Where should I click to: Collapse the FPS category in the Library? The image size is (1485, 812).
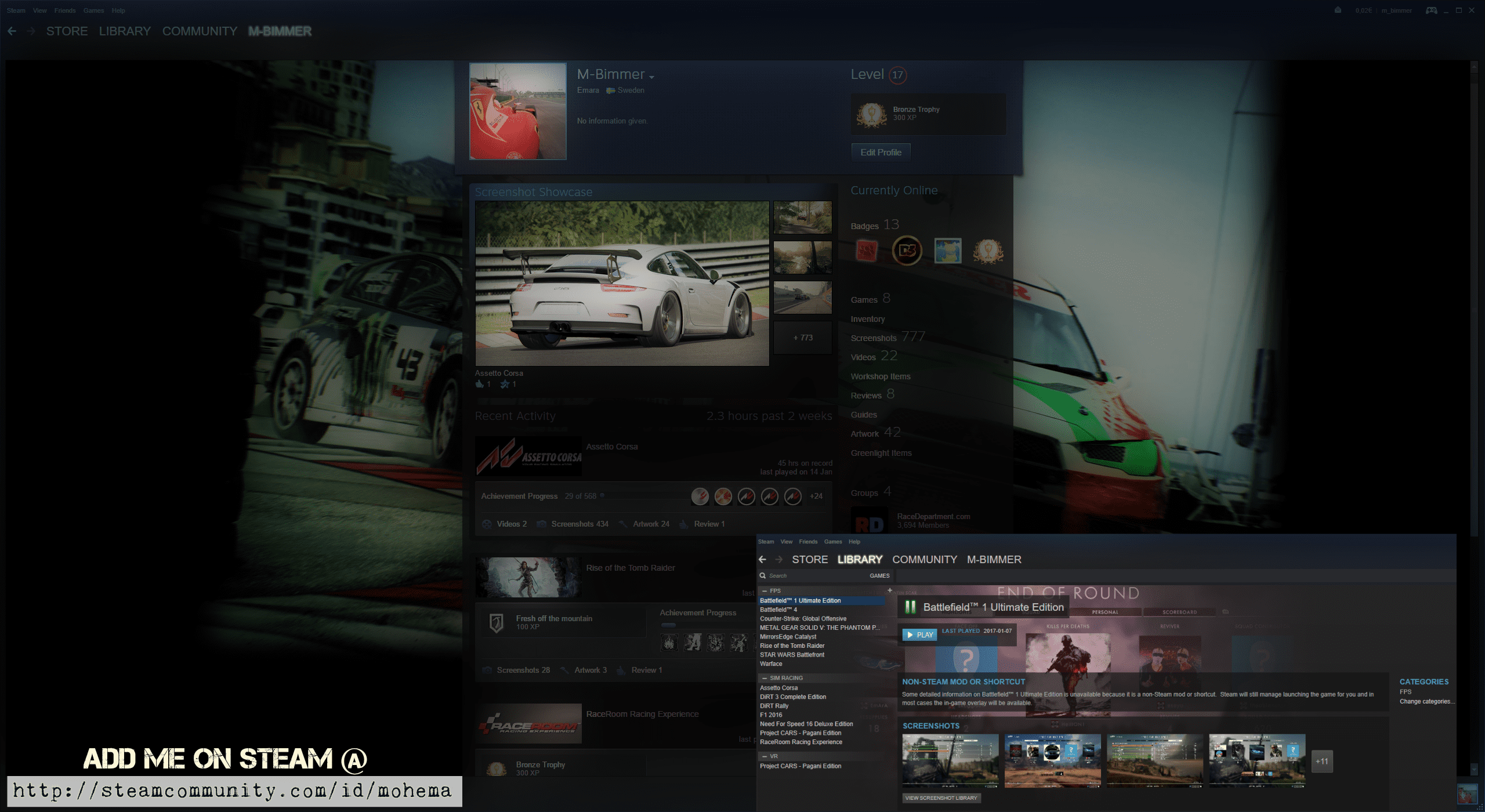tap(765, 591)
